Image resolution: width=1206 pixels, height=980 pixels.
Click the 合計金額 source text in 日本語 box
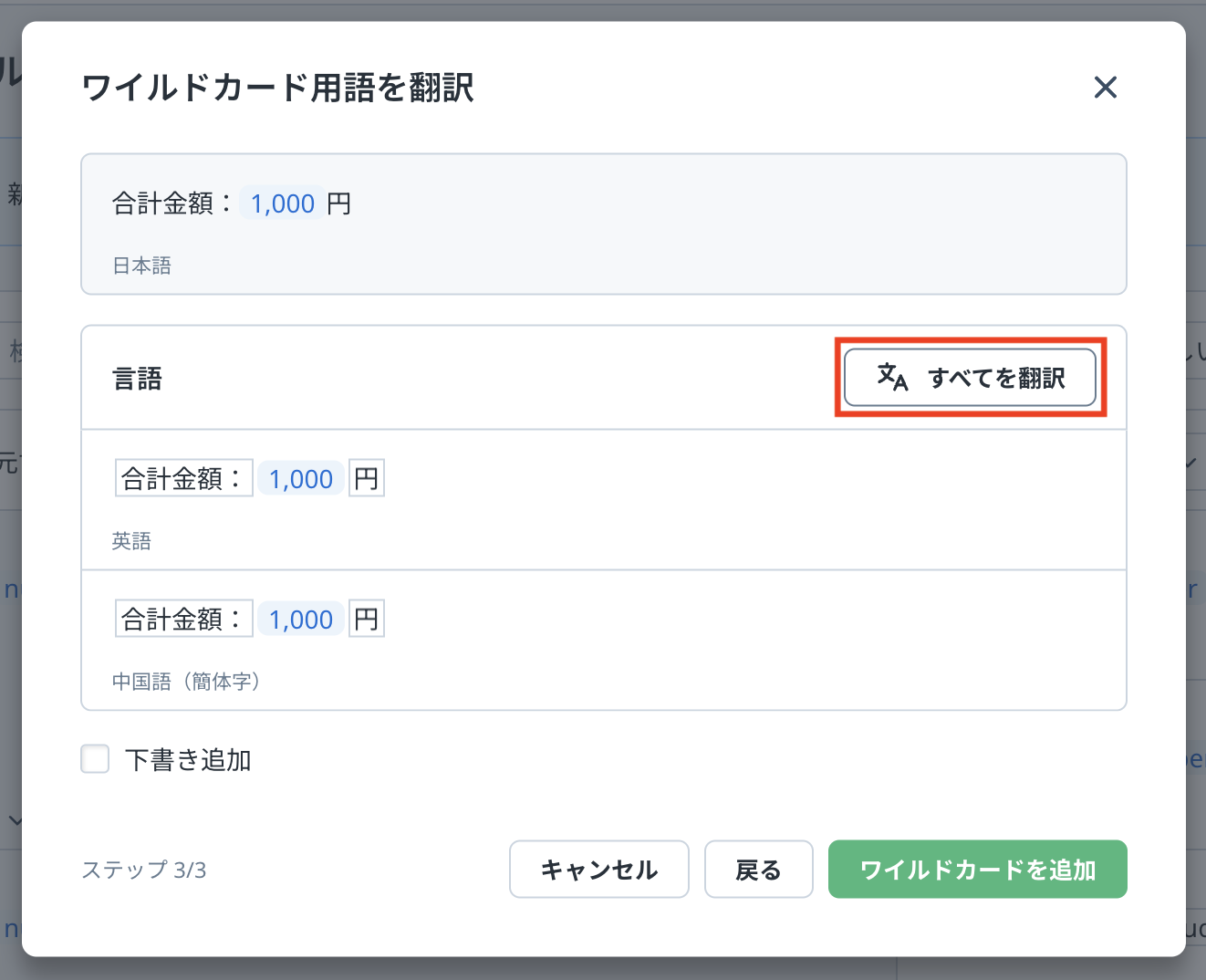click(171, 203)
